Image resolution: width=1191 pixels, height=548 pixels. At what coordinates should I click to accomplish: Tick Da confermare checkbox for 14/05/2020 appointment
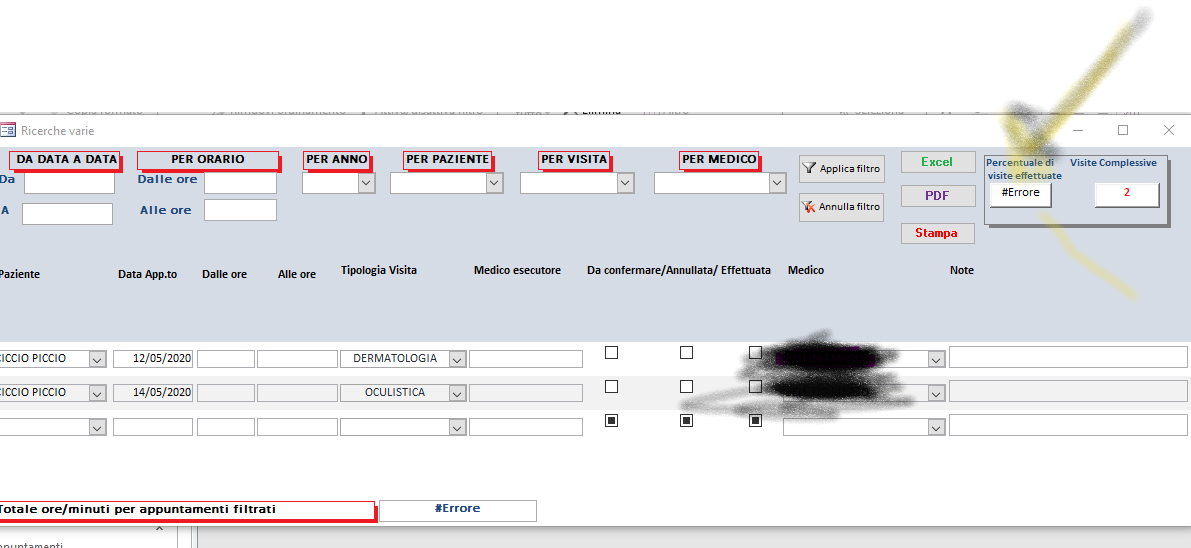click(x=611, y=386)
